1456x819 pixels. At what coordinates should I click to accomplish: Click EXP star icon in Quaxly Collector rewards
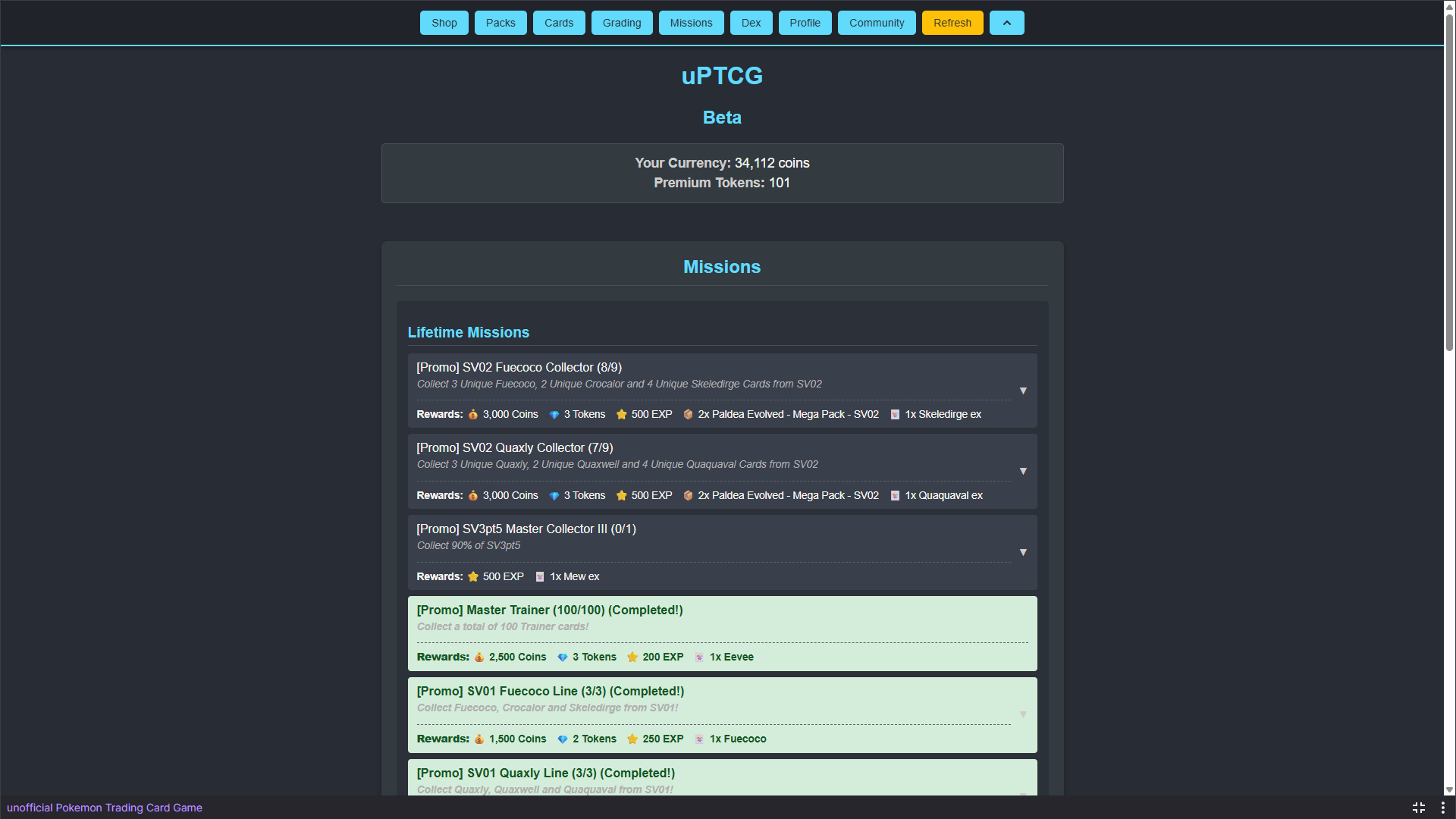click(x=622, y=495)
